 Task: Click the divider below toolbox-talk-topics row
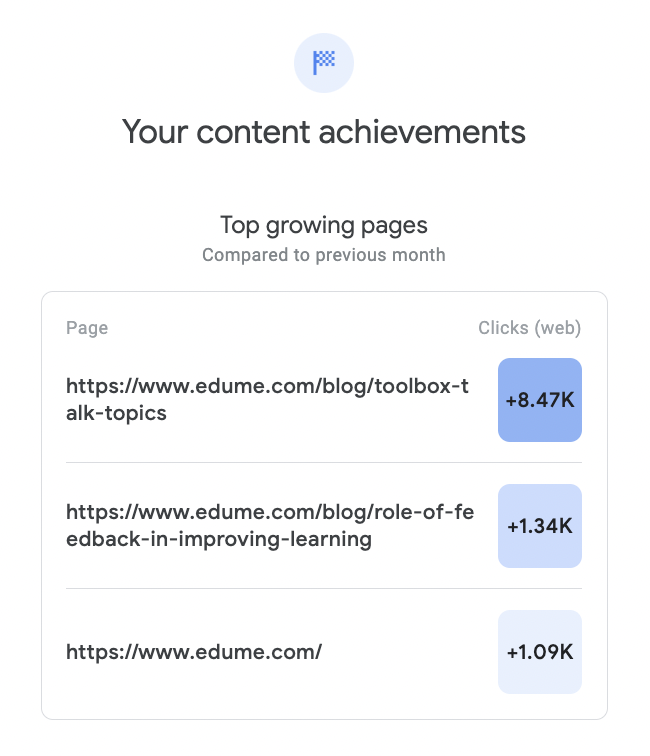tap(324, 462)
